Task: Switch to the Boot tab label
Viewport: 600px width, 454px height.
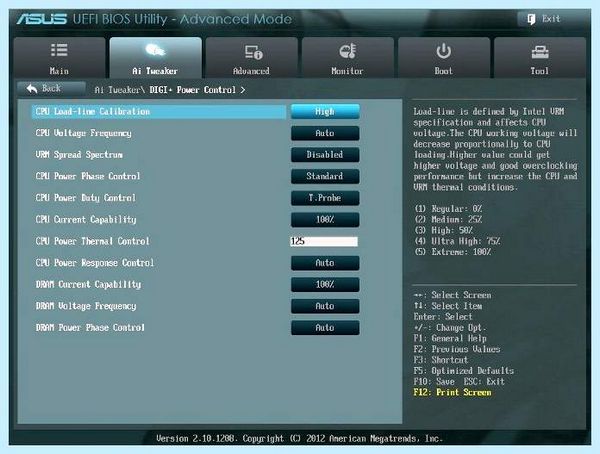Action: tap(443, 71)
